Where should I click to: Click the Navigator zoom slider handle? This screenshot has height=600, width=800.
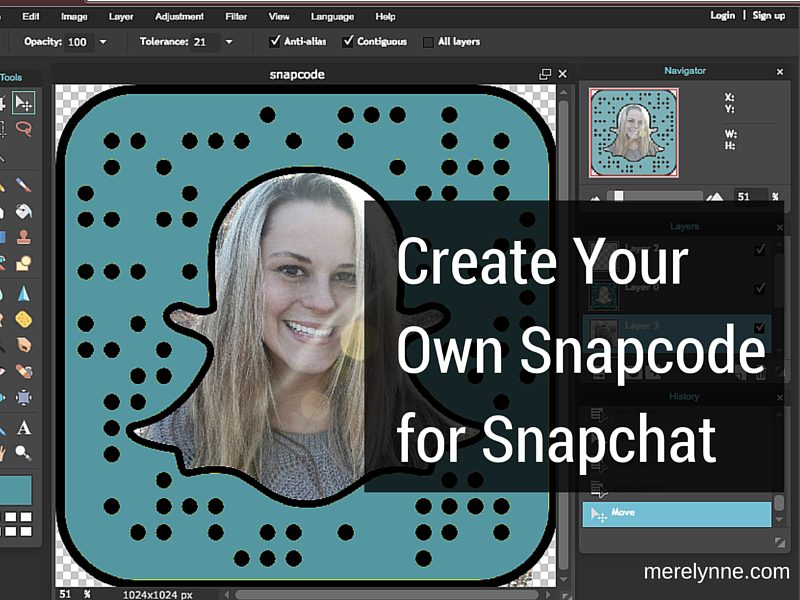[x=619, y=196]
